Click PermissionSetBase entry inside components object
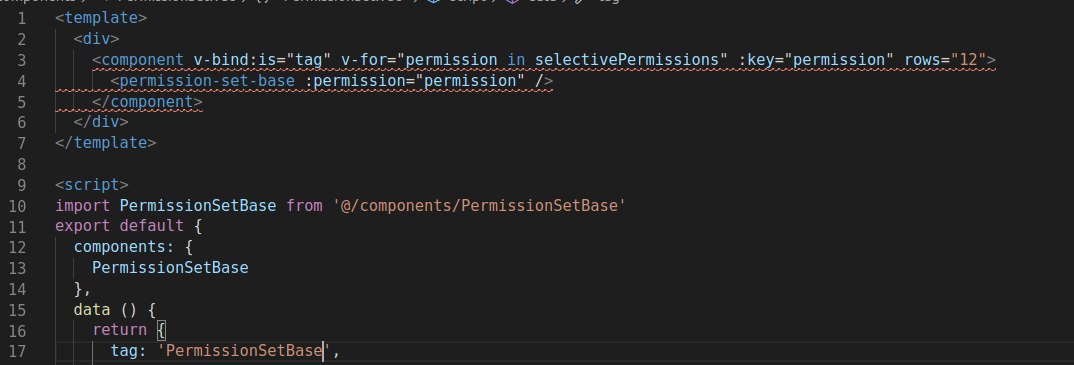The width and height of the screenshot is (1074, 365). pyautogui.click(x=170, y=268)
